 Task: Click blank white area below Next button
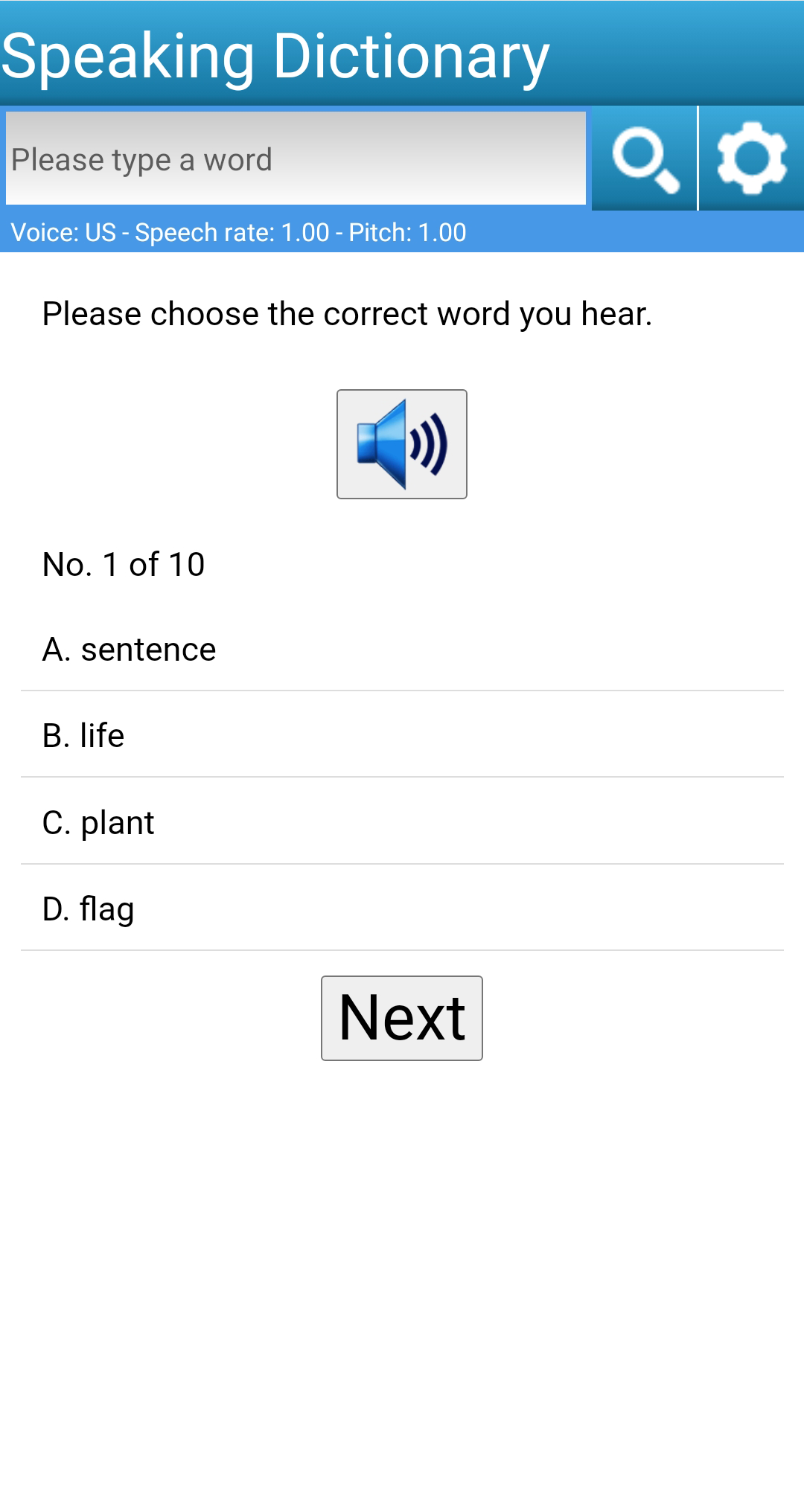coord(402,1265)
